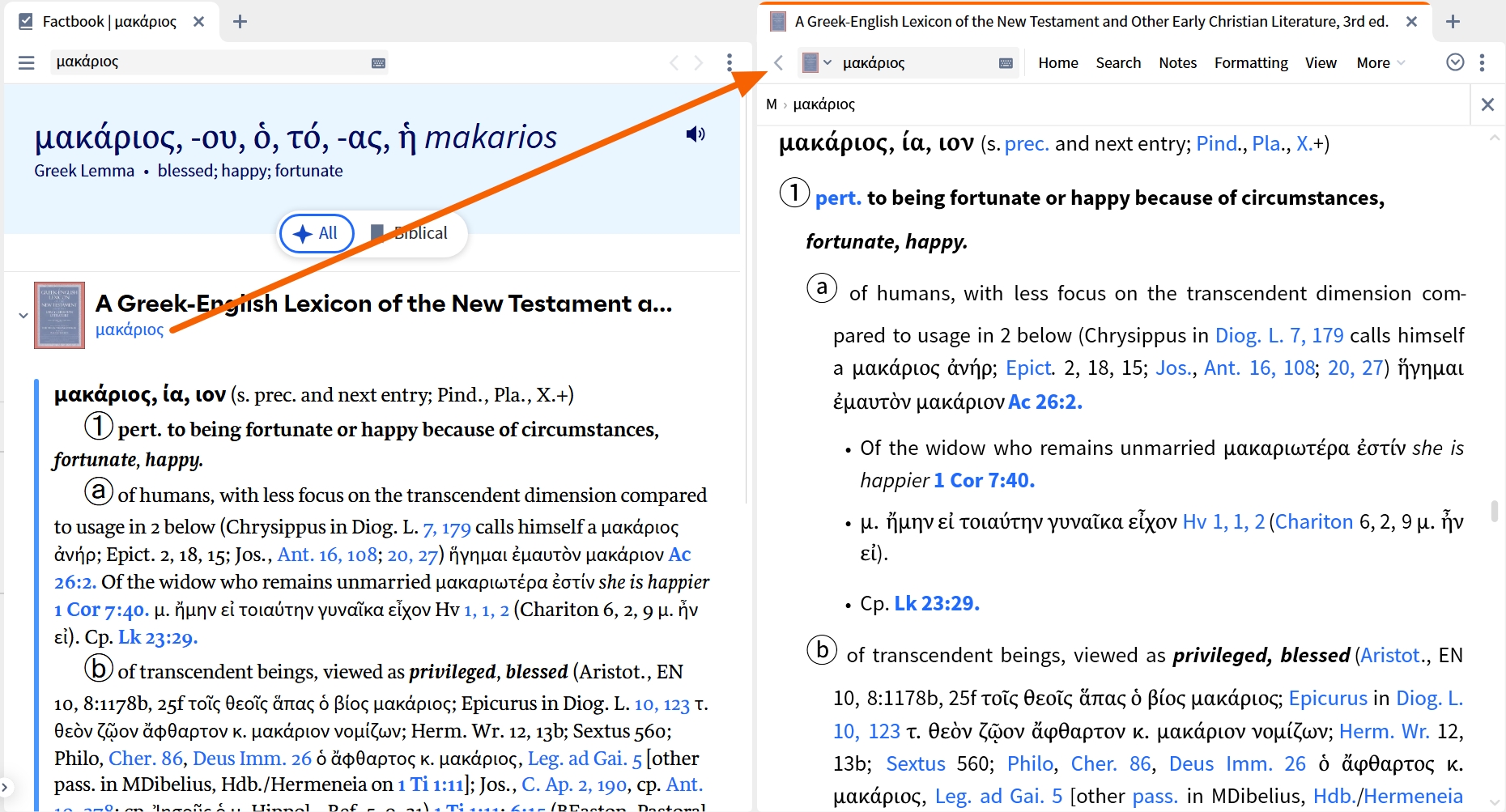Close the Factbook tab

[198, 22]
